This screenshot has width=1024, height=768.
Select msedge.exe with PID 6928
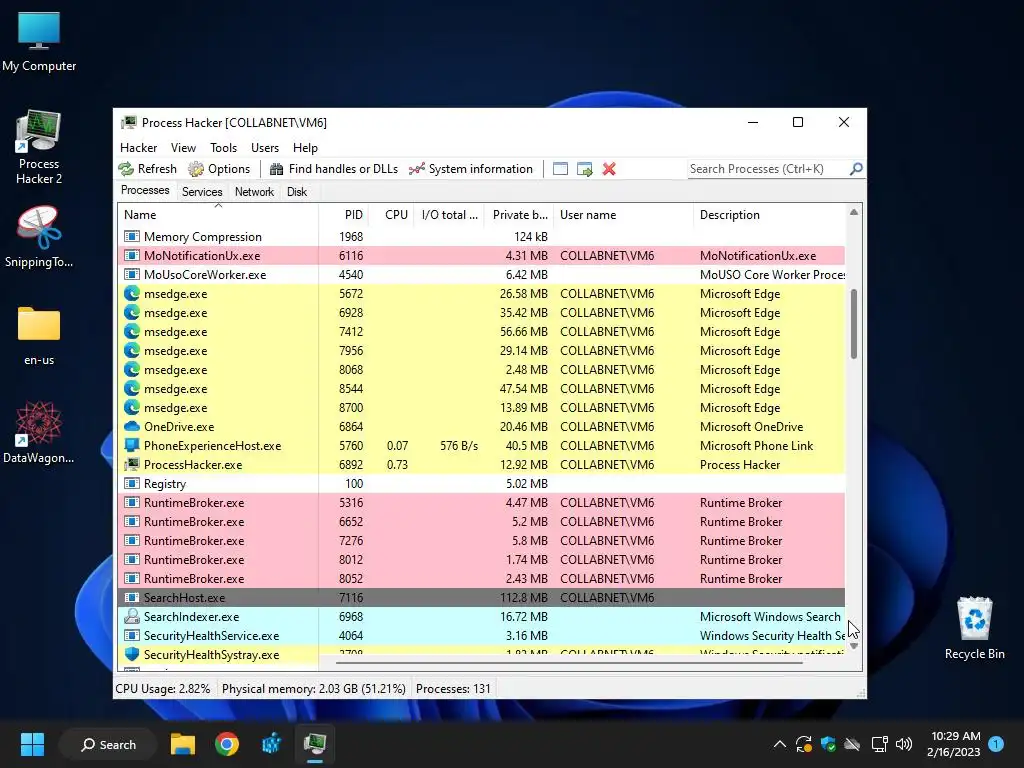tap(481, 313)
